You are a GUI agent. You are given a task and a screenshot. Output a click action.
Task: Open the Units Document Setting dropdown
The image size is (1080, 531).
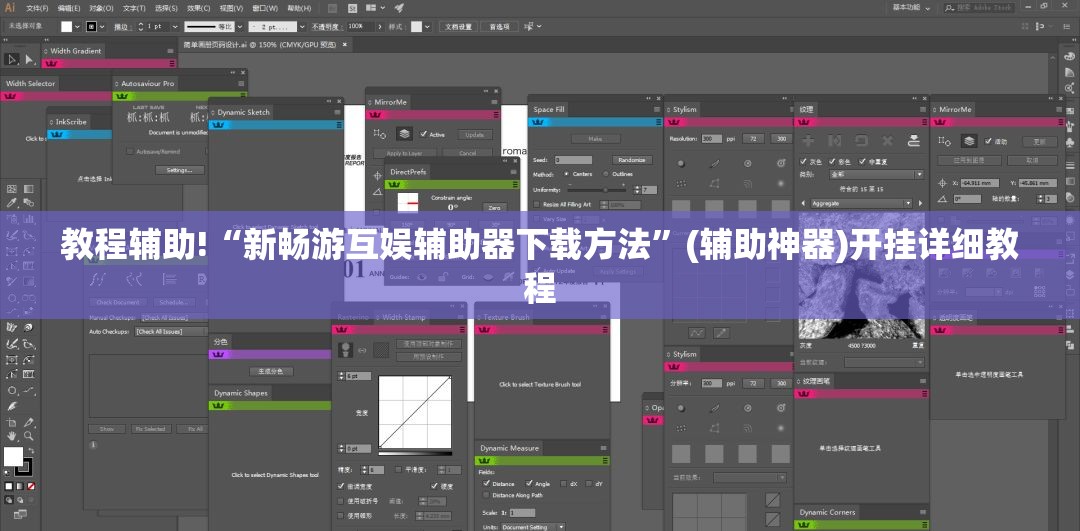(x=532, y=527)
